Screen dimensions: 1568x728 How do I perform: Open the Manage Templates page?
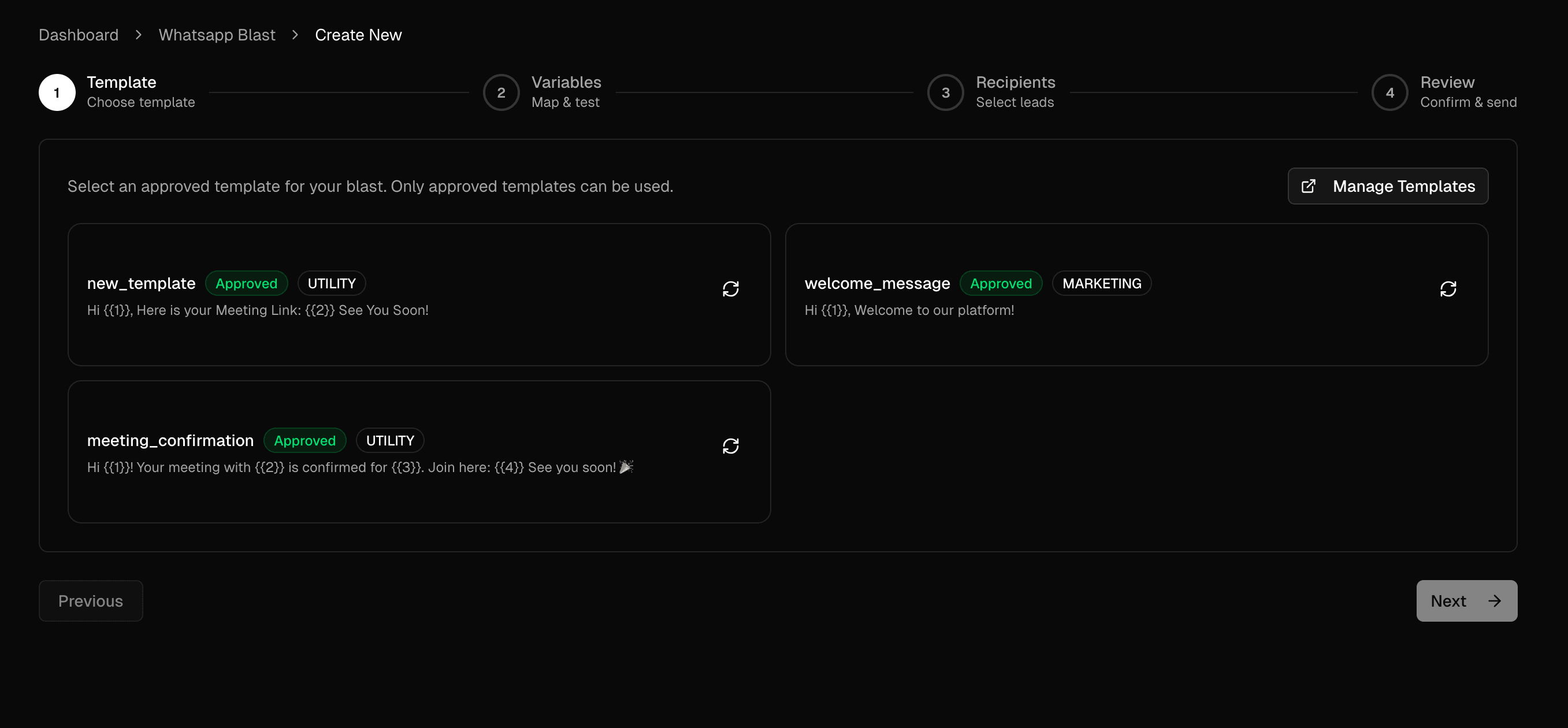click(x=1388, y=186)
